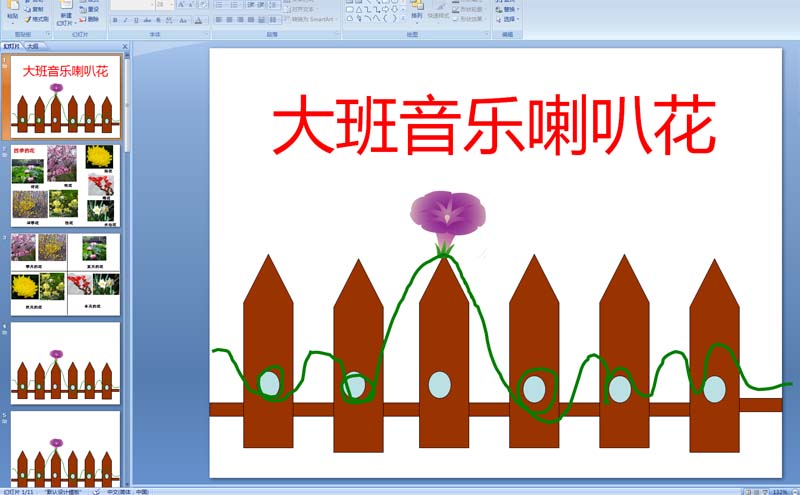The image size is (800, 495).
Task: Select the left brace shape
Action: click(385, 18)
